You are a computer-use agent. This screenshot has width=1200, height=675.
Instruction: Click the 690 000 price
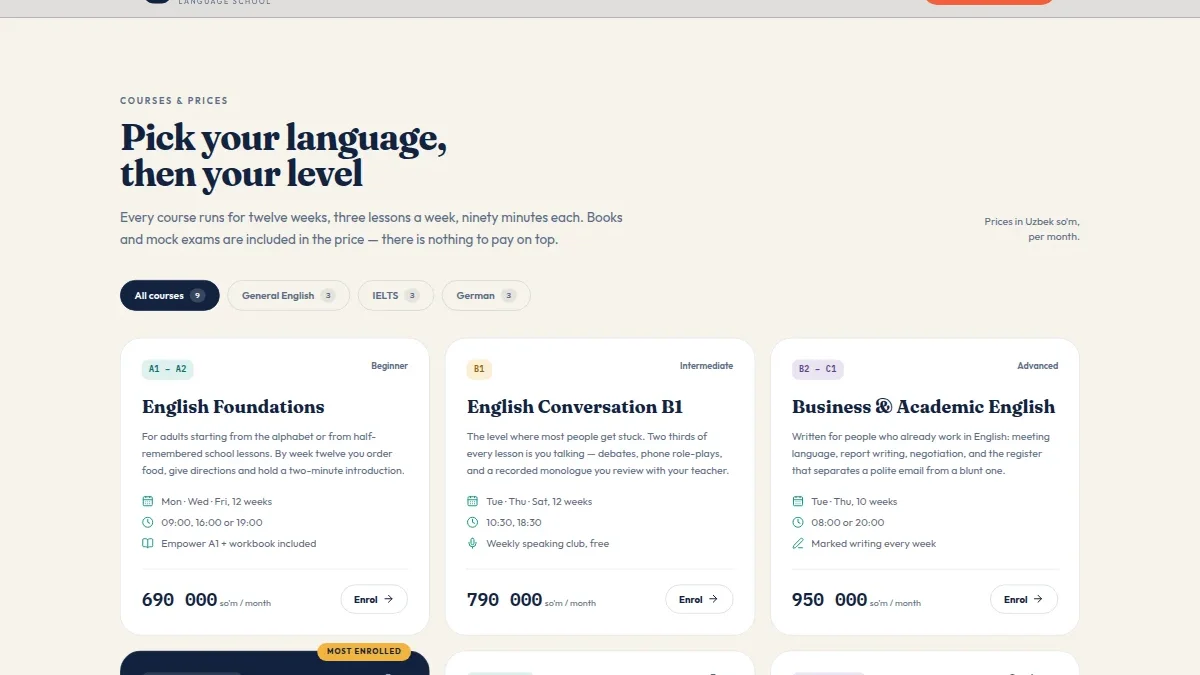pyautogui.click(x=180, y=600)
